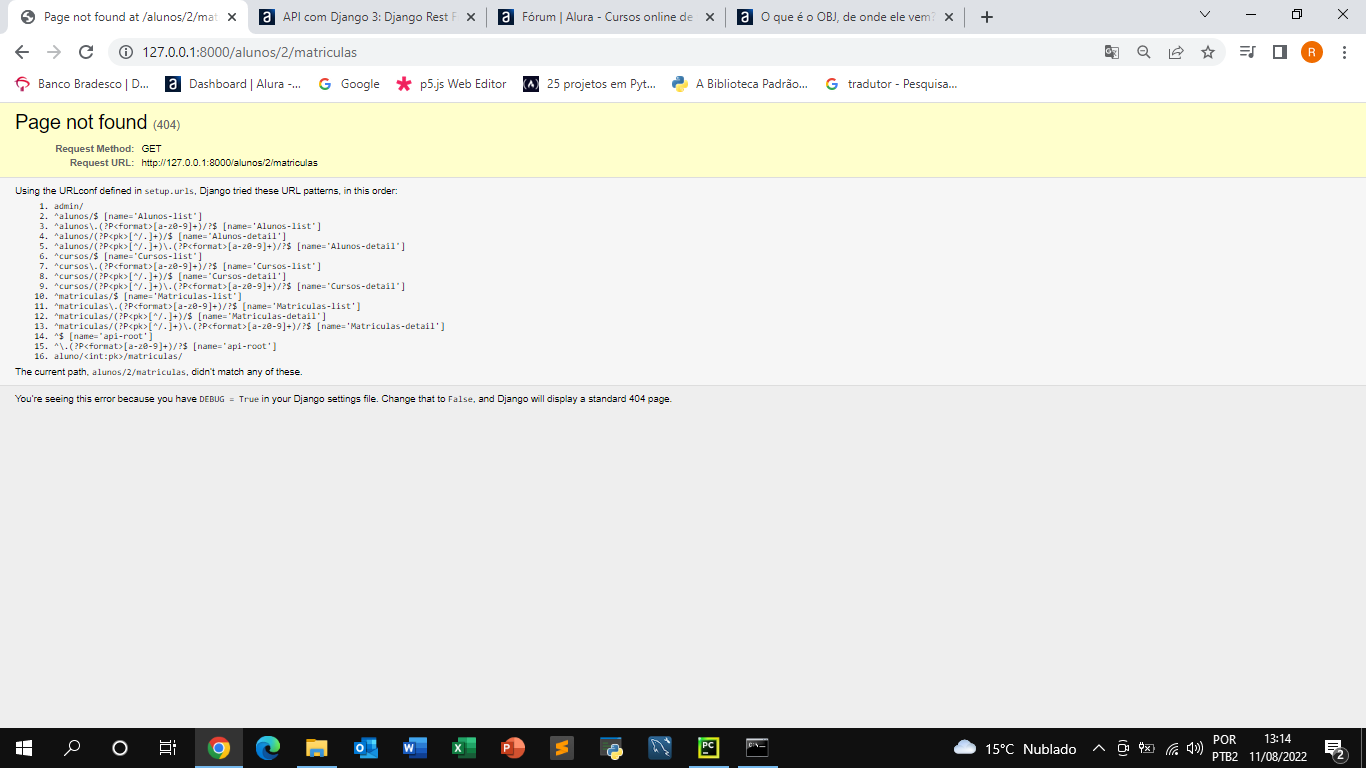Image resolution: width=1366 pixels, height=768 pixels.
Task: Close the Page not found tab
Action: pyautogui.click(x=232, y=17)
